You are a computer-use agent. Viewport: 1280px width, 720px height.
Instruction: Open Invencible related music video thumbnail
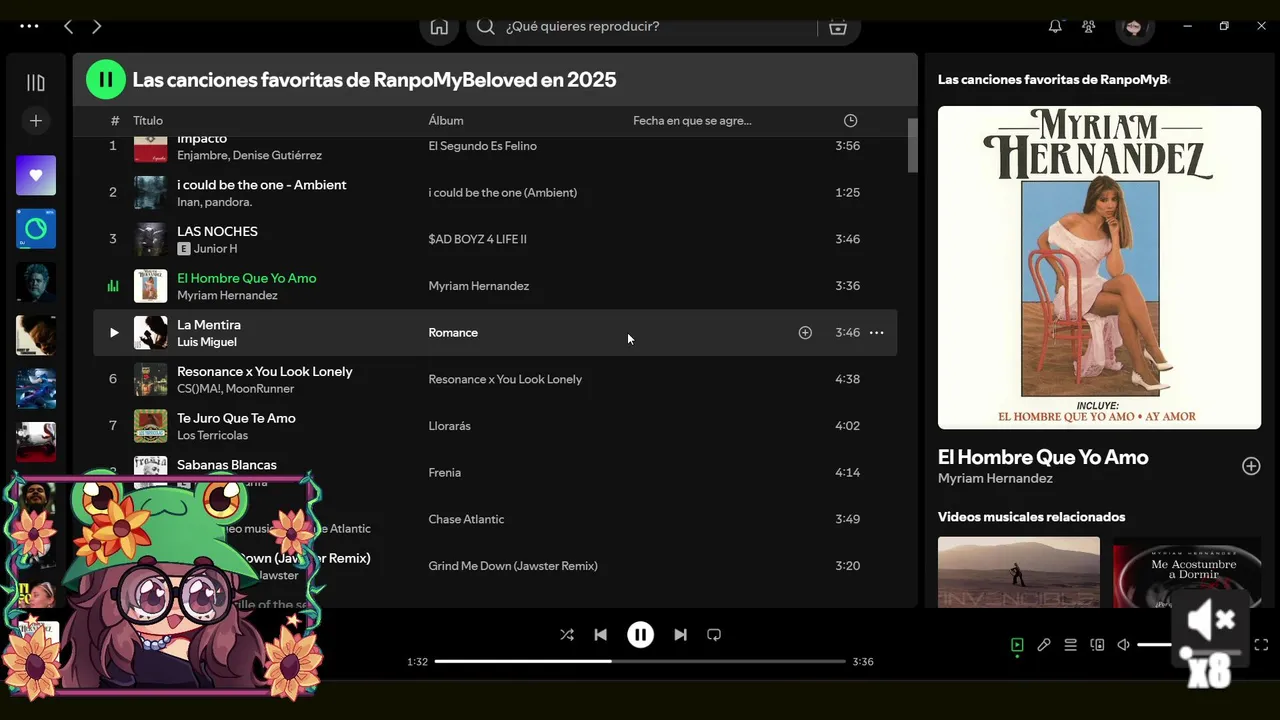pyautogui.click(x=1018, y=572)
